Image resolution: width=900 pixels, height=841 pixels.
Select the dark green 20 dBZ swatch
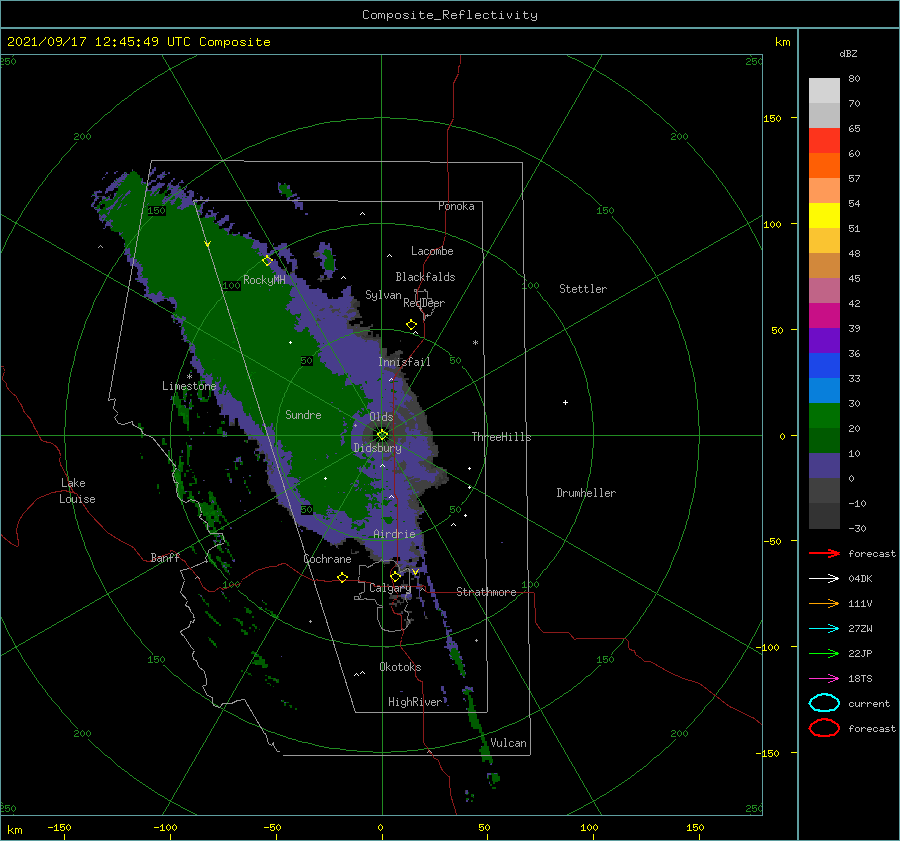click(824, 440)
